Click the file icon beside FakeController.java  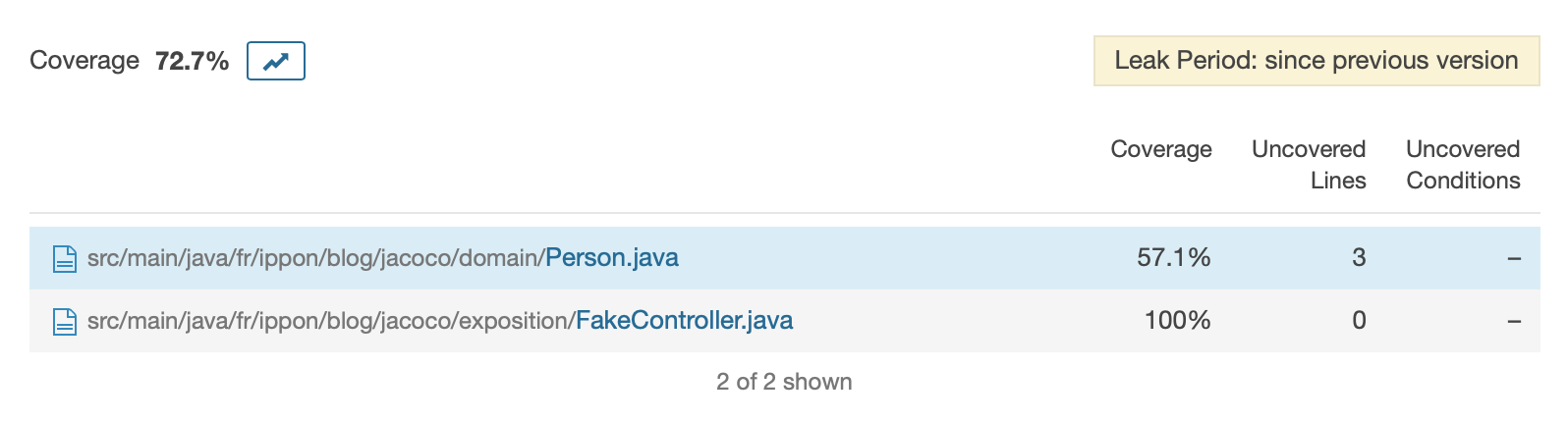point(65,321)
